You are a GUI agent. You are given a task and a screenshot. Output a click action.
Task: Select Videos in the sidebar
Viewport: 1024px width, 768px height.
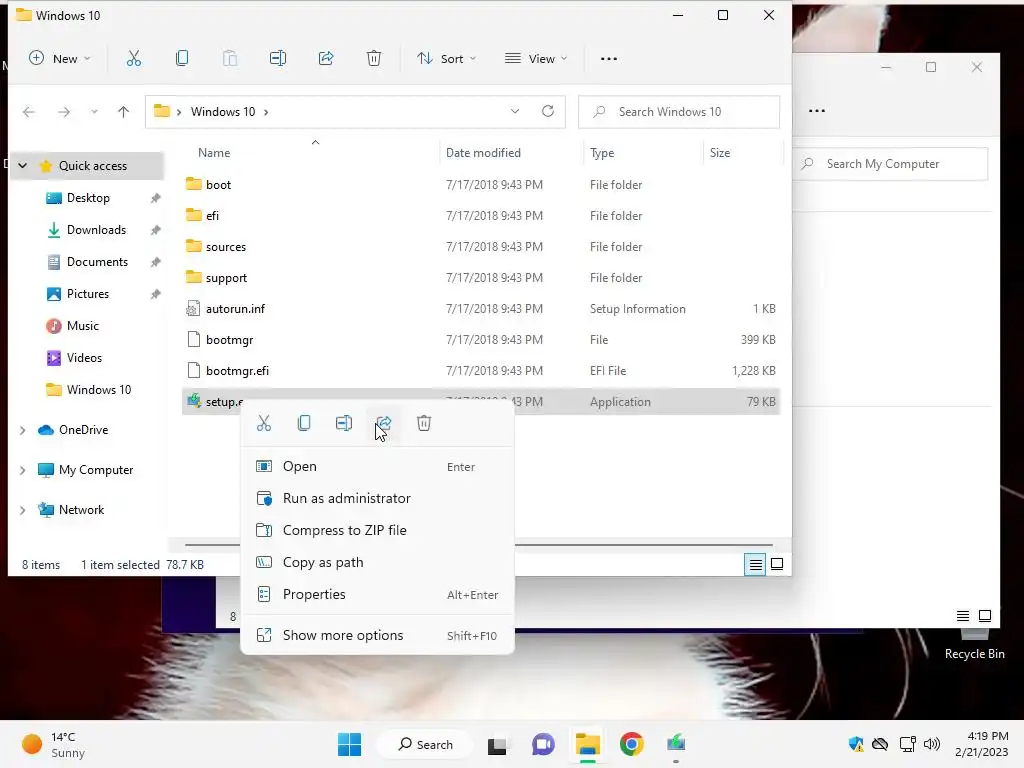[84, 358]
